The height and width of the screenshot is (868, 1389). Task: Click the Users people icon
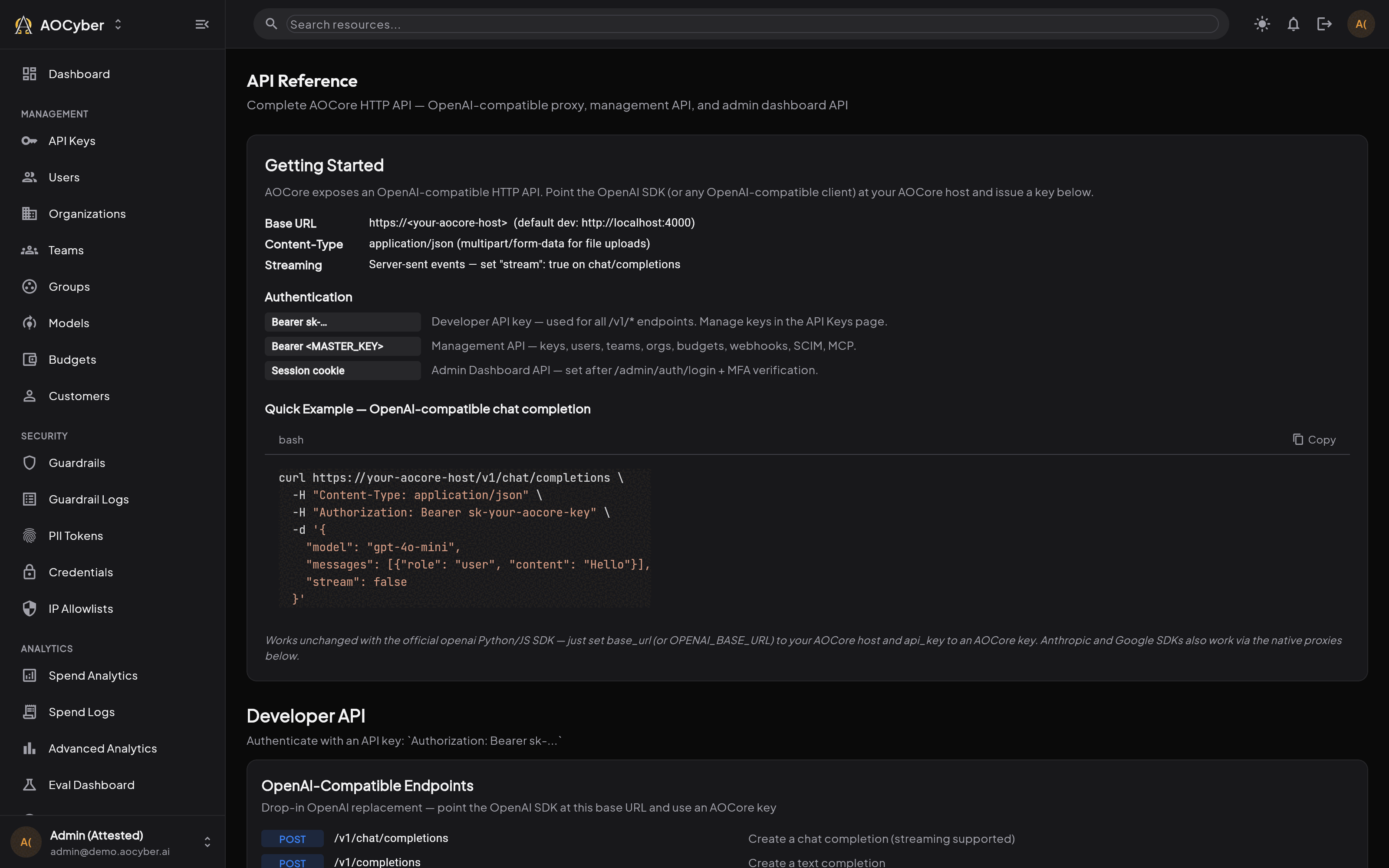coord(29,178)
